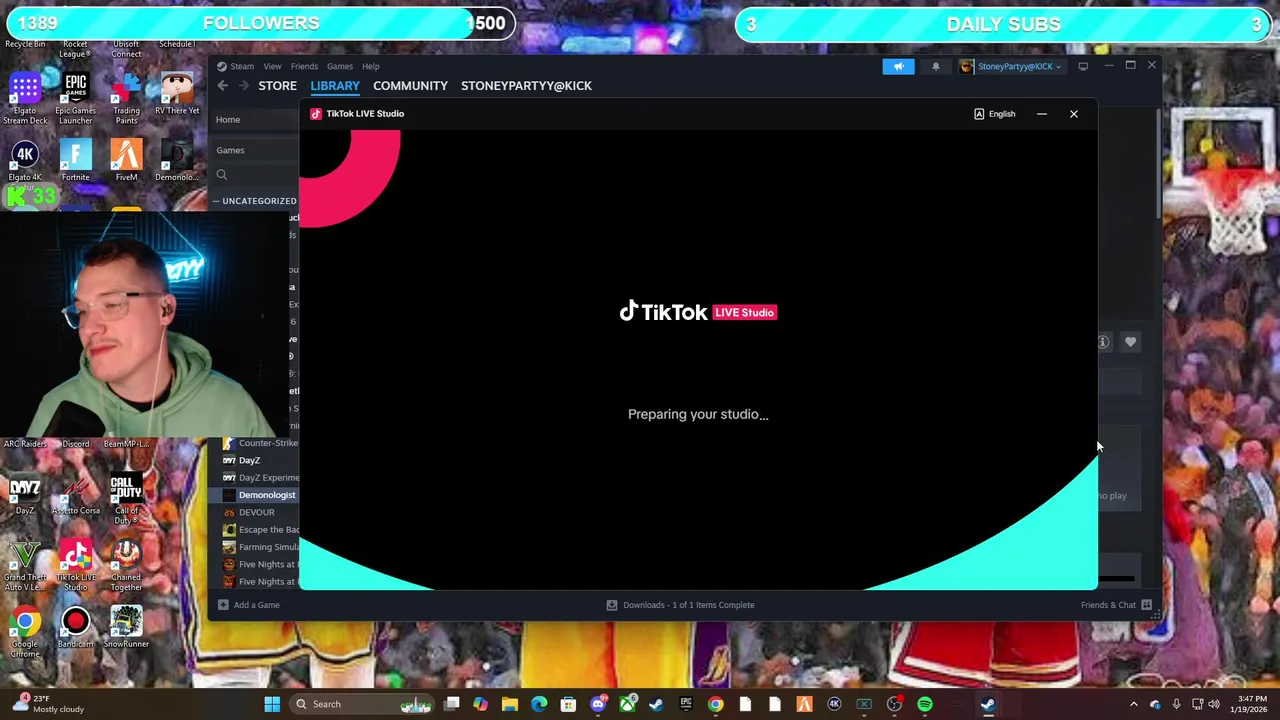Launch Bandicam desktop icon
Image resolution: width=1280 pixels, height=720 pixels.
(76, 628)
